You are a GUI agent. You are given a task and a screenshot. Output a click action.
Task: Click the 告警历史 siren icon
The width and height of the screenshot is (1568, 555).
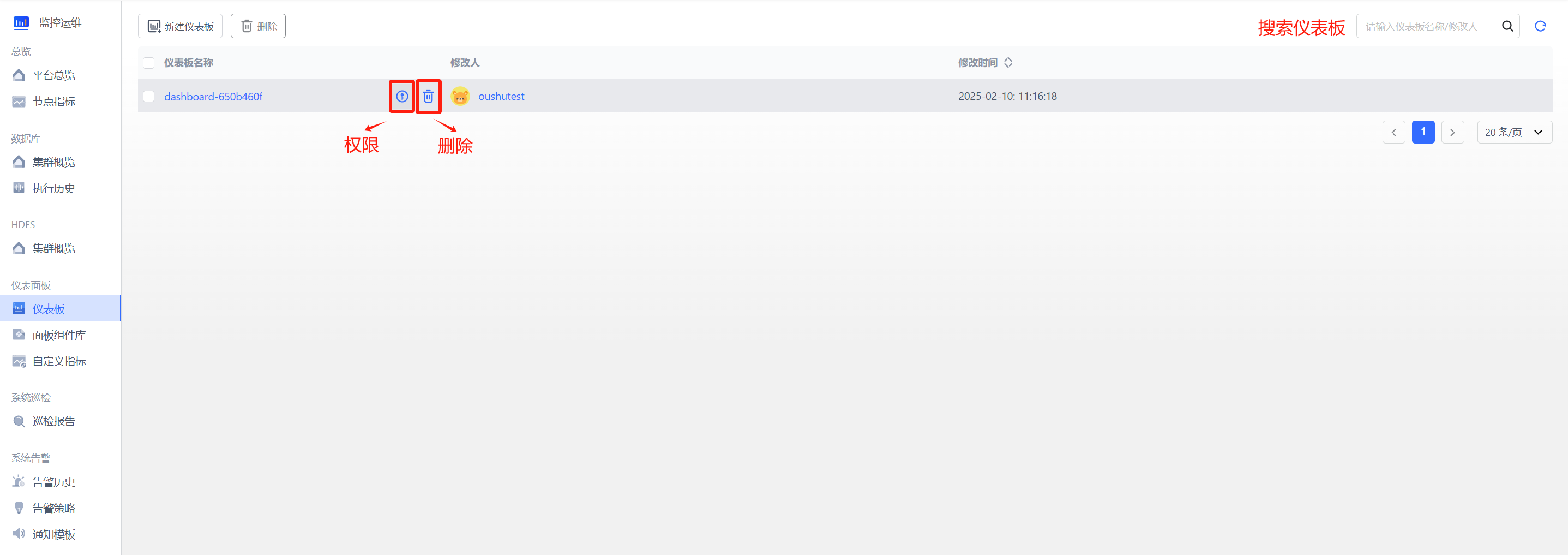click(x=19, y=481)
